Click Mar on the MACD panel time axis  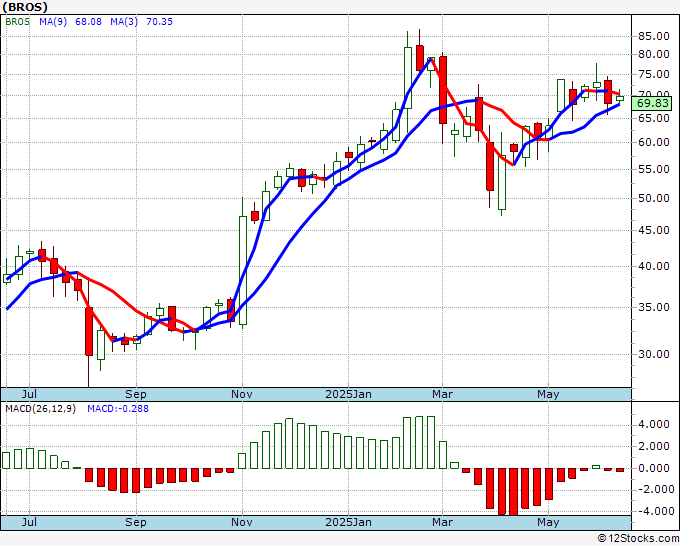[x=442, y=522]
